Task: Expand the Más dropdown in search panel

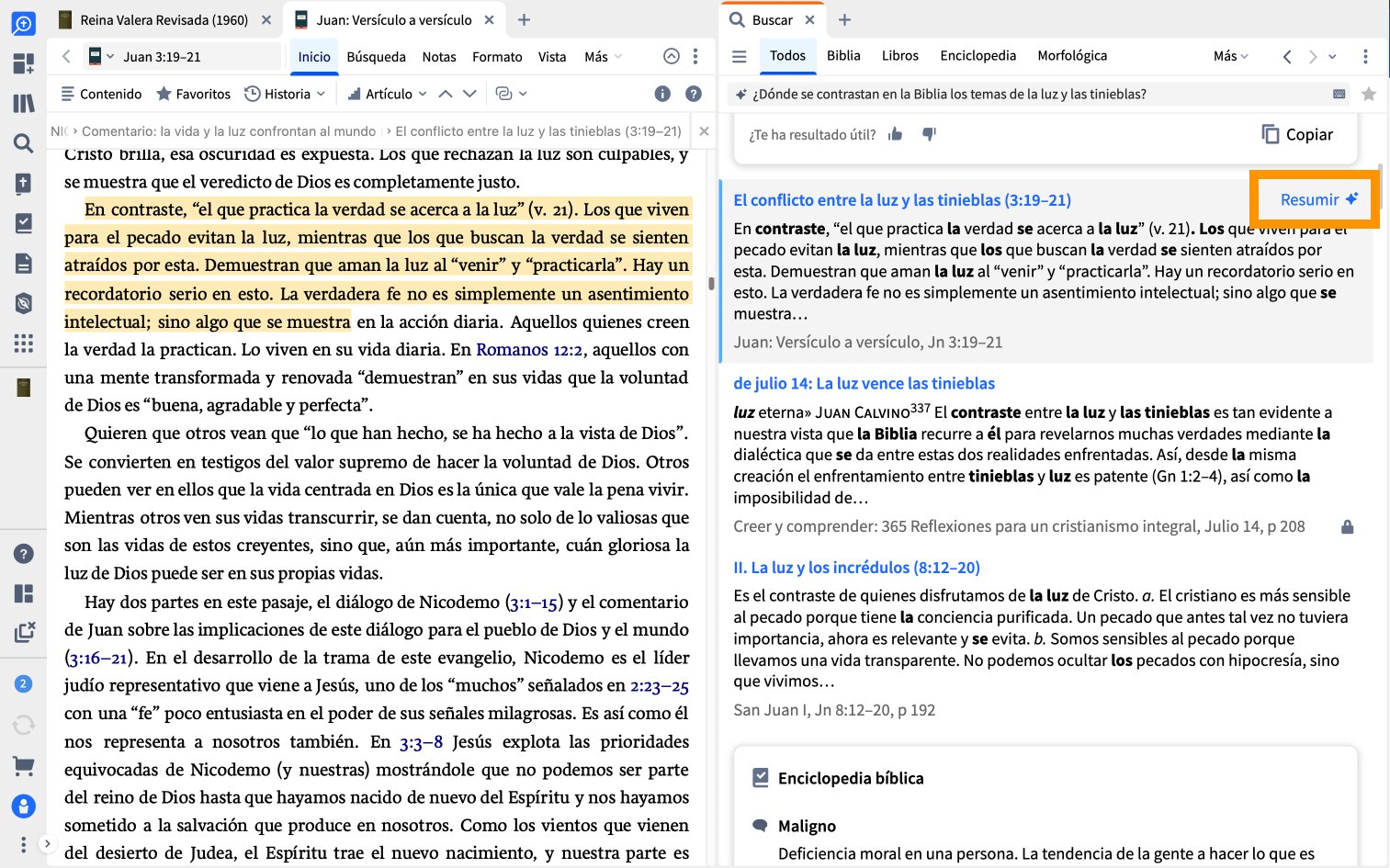Action: [x=1231, y=56]
